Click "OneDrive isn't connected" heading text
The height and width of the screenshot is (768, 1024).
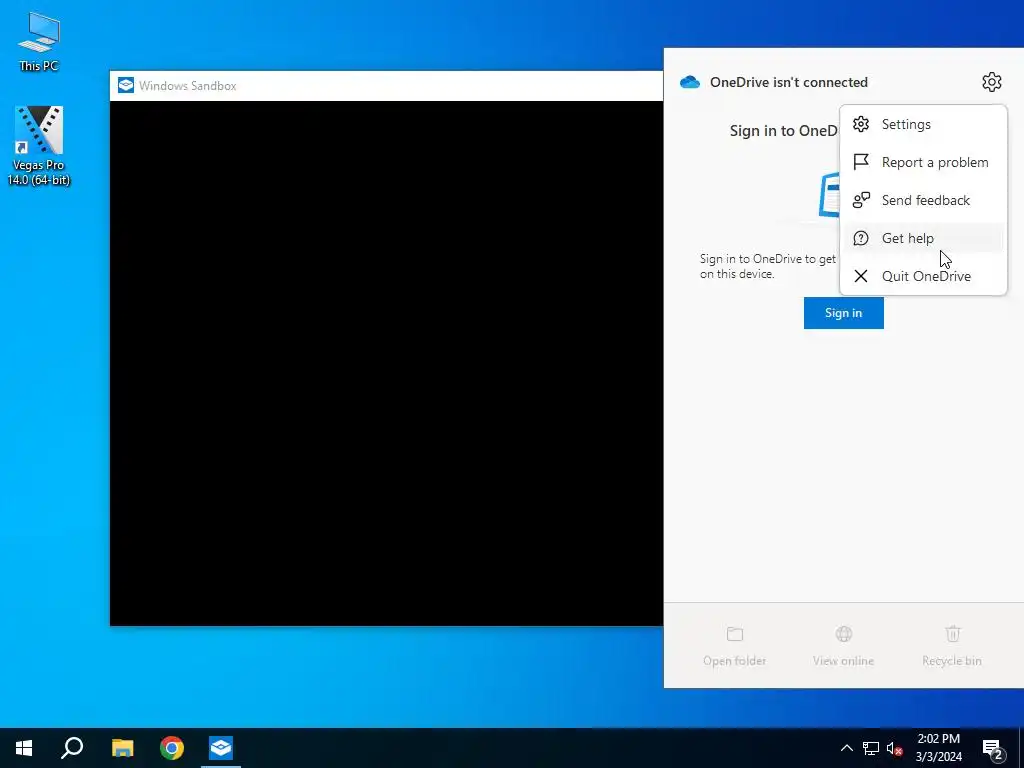tap(789, 82)
